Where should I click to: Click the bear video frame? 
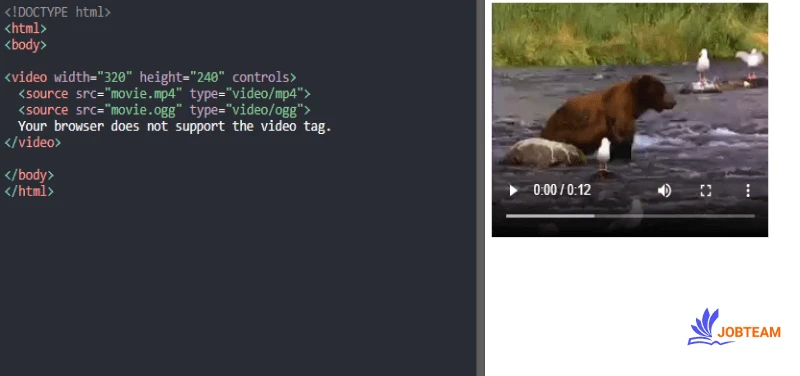click(630, 120)
